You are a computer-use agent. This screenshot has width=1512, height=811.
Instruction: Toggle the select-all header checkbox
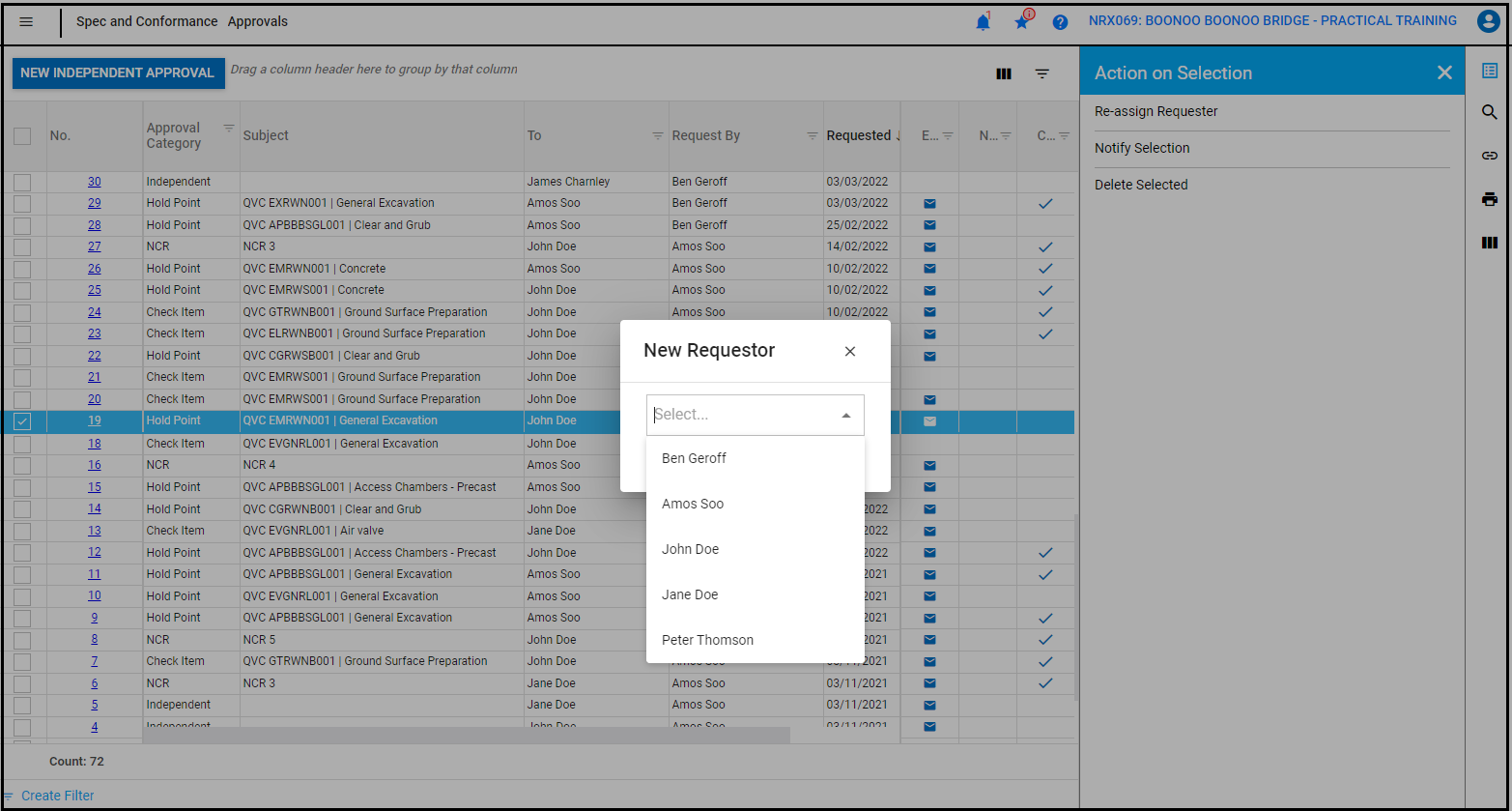click(x=22, y=136)
